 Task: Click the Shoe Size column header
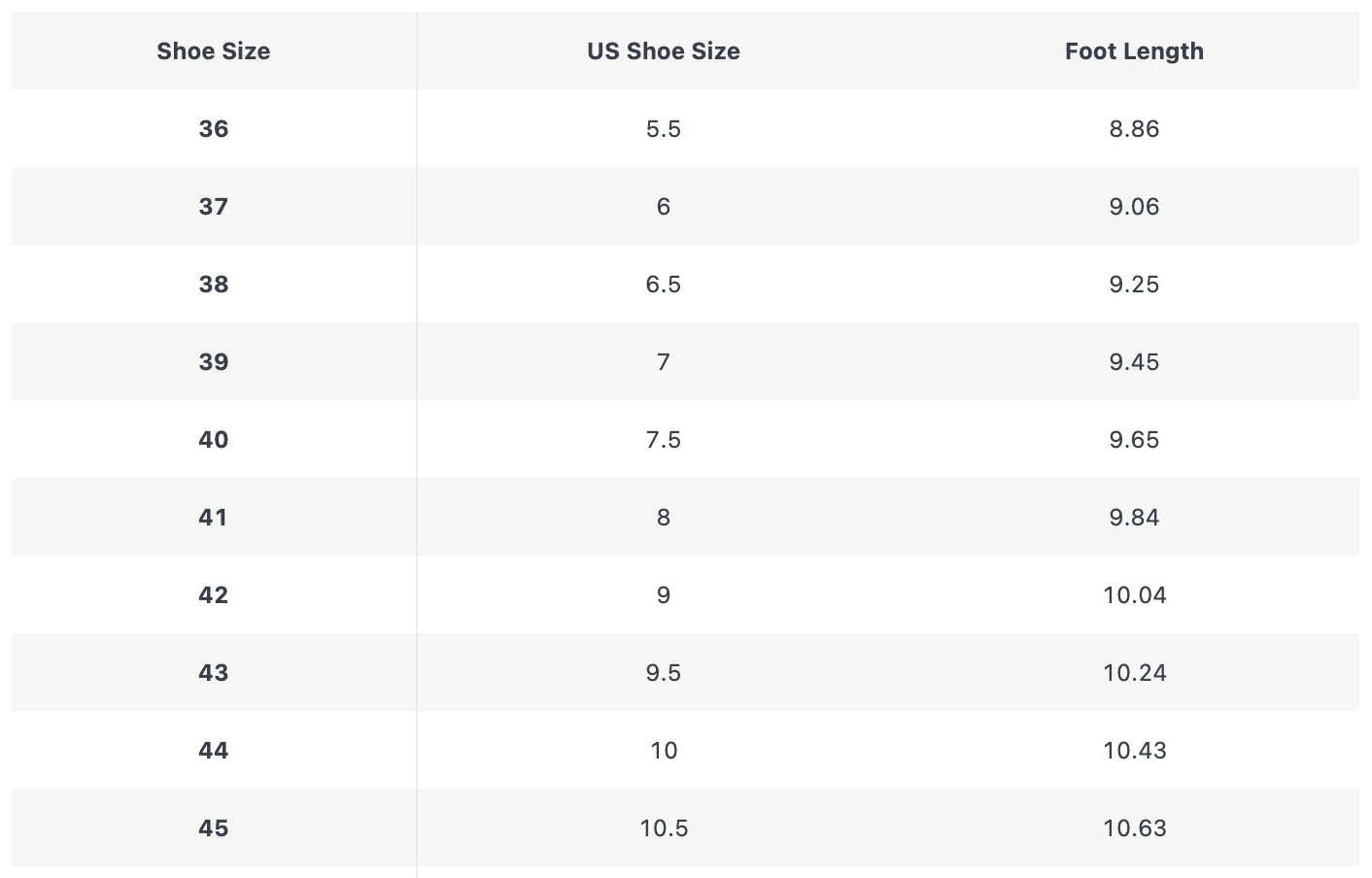(x=214, y=51)
